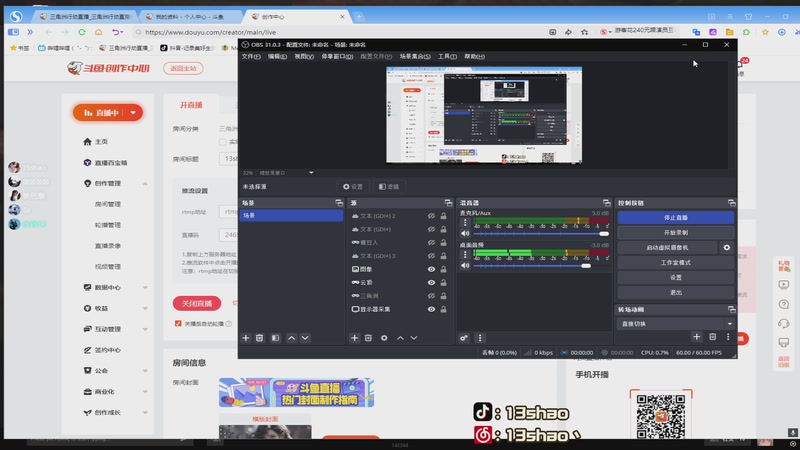Hide the 图像 source
The image size is (800, 450).
click(431, 269)
